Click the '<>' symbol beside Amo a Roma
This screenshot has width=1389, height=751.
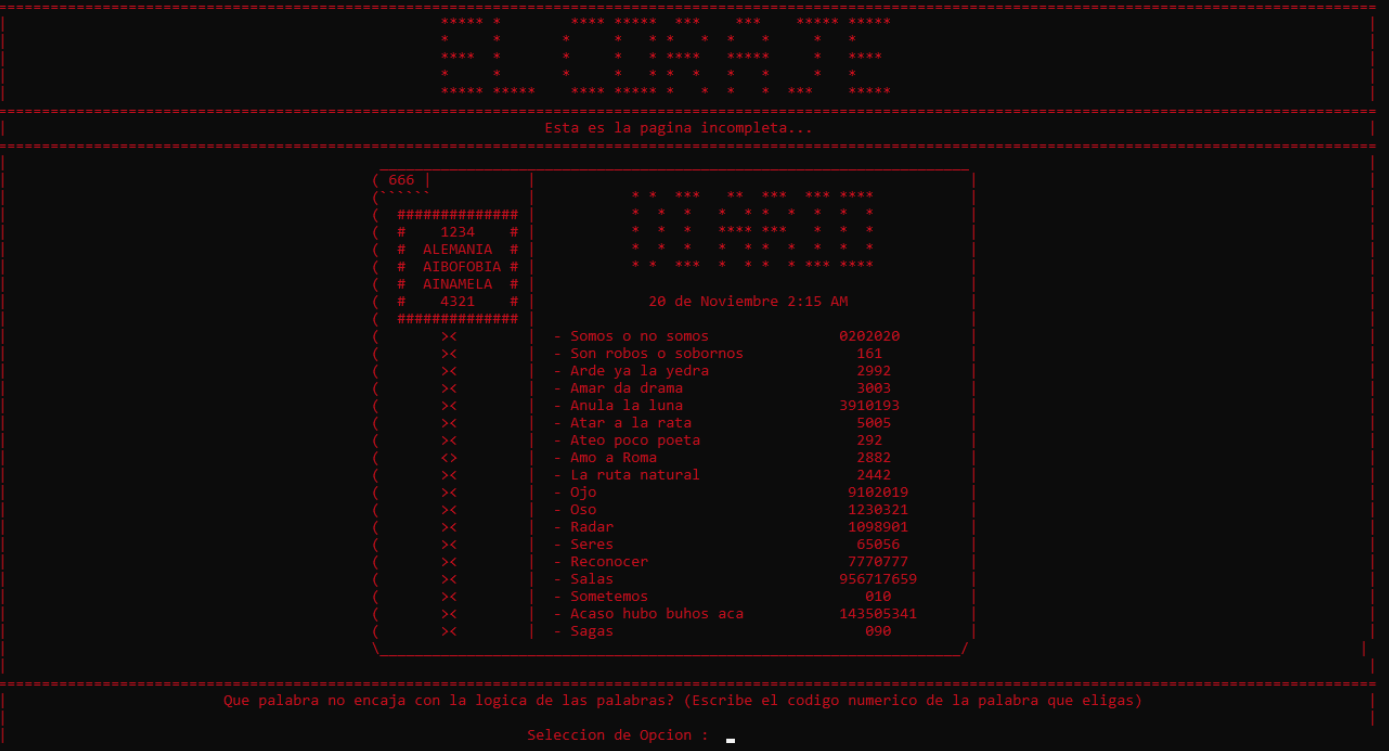tap(449, 458)
